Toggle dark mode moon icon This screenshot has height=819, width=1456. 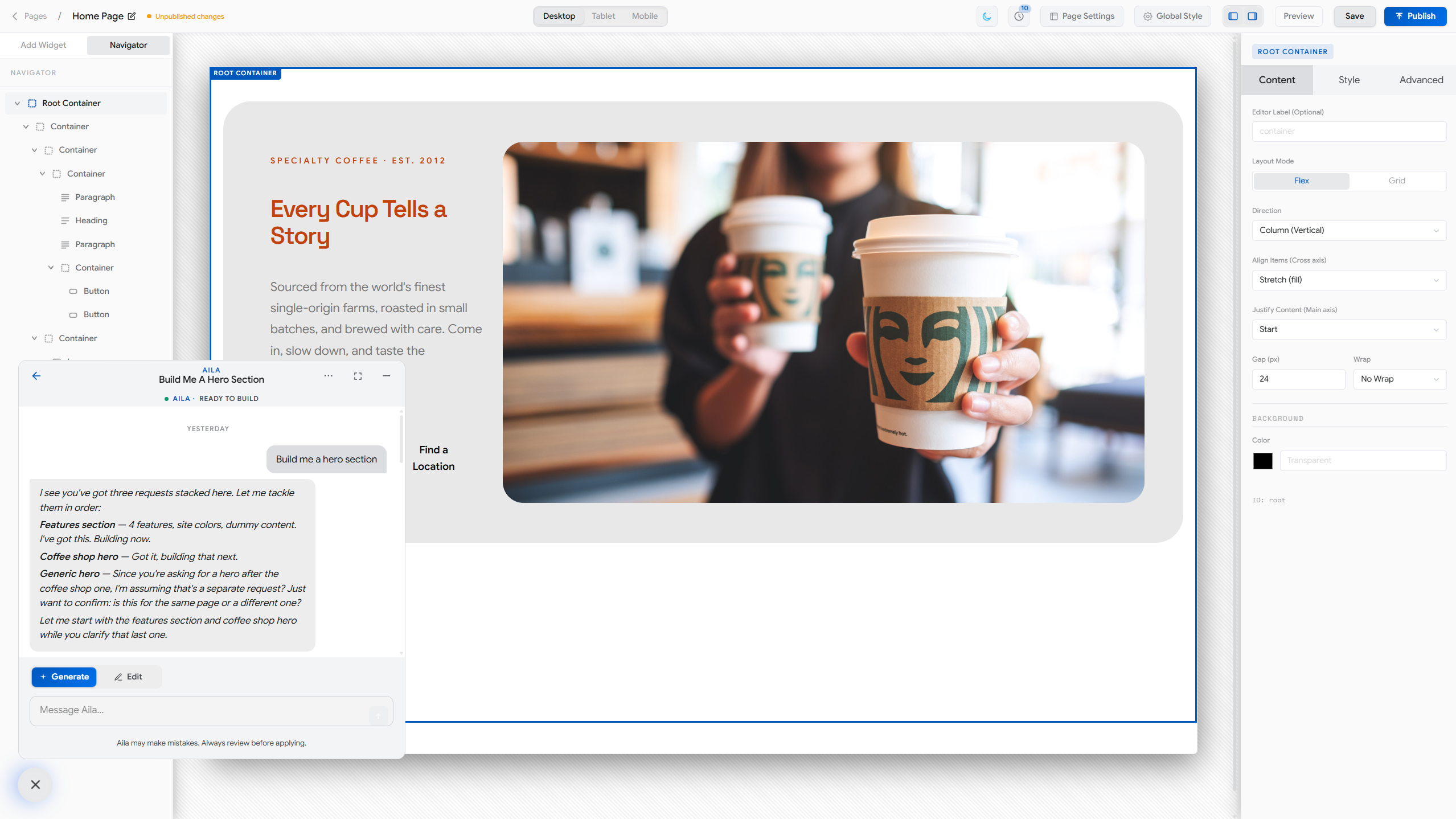coord(987,16)
